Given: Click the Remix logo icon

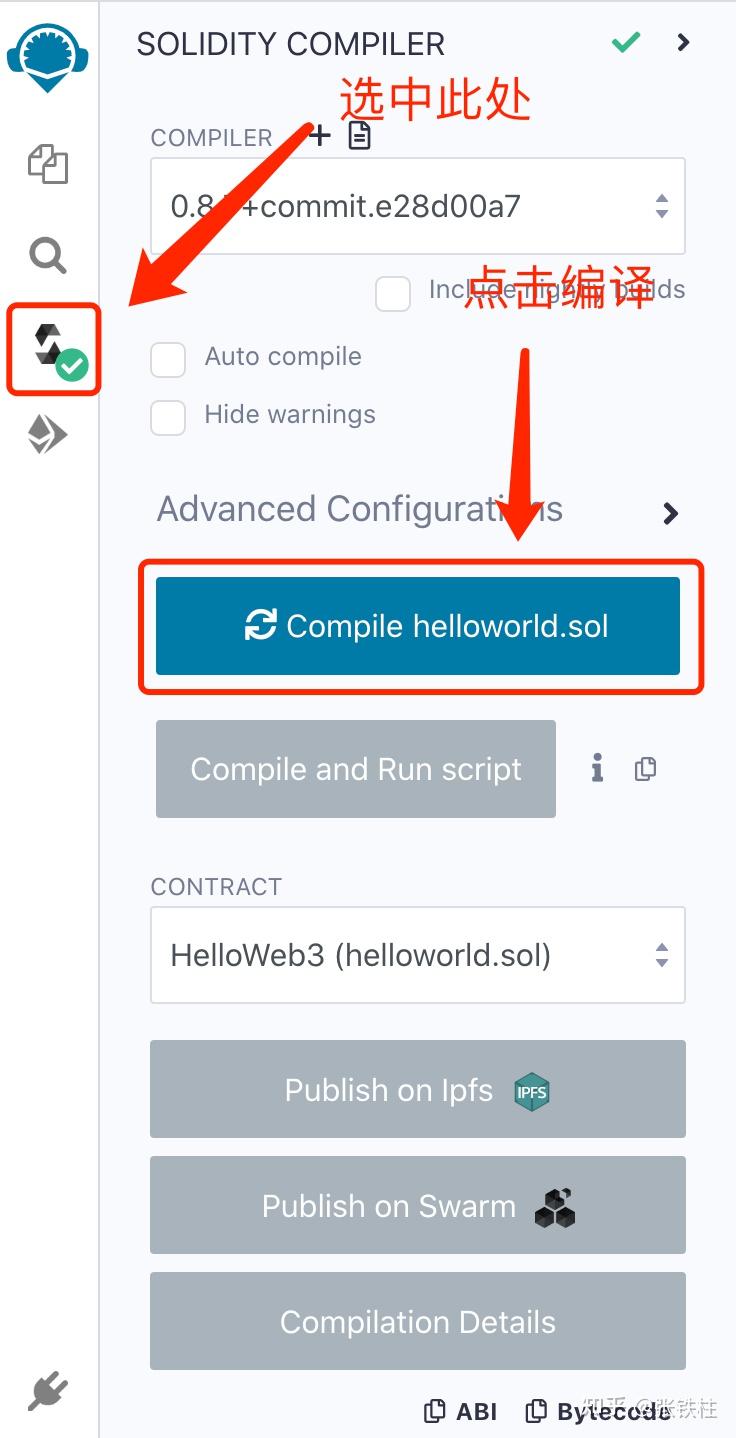Looking at the screenshot, I should pyautogui.click(x=45, y=56).
